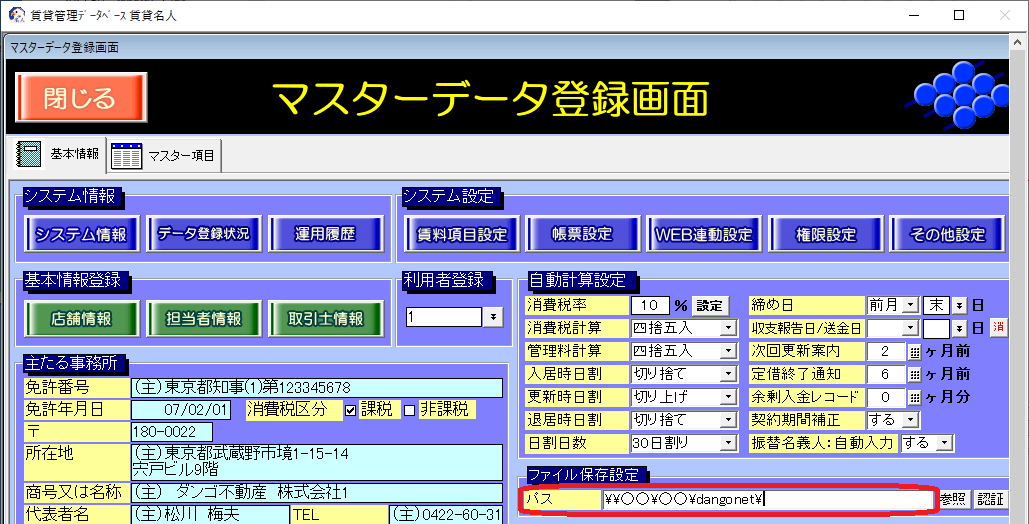Screen dimensions: 1029x524
Task: Click the app icon in title bar
Action: [16, 15]
